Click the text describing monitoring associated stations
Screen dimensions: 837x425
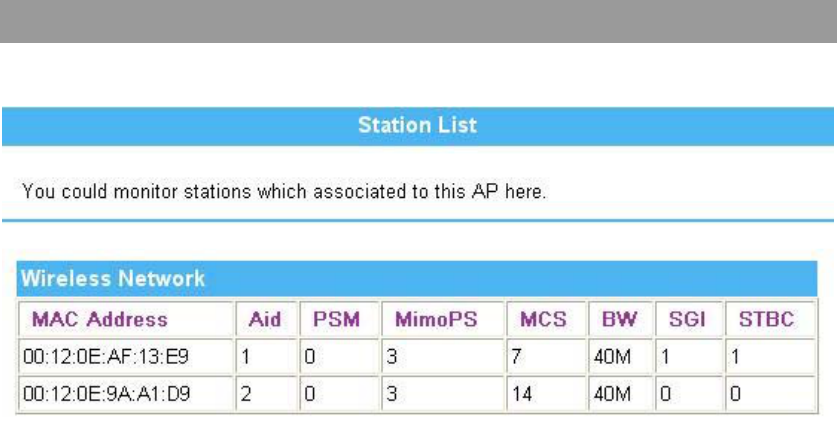(284, 191)
